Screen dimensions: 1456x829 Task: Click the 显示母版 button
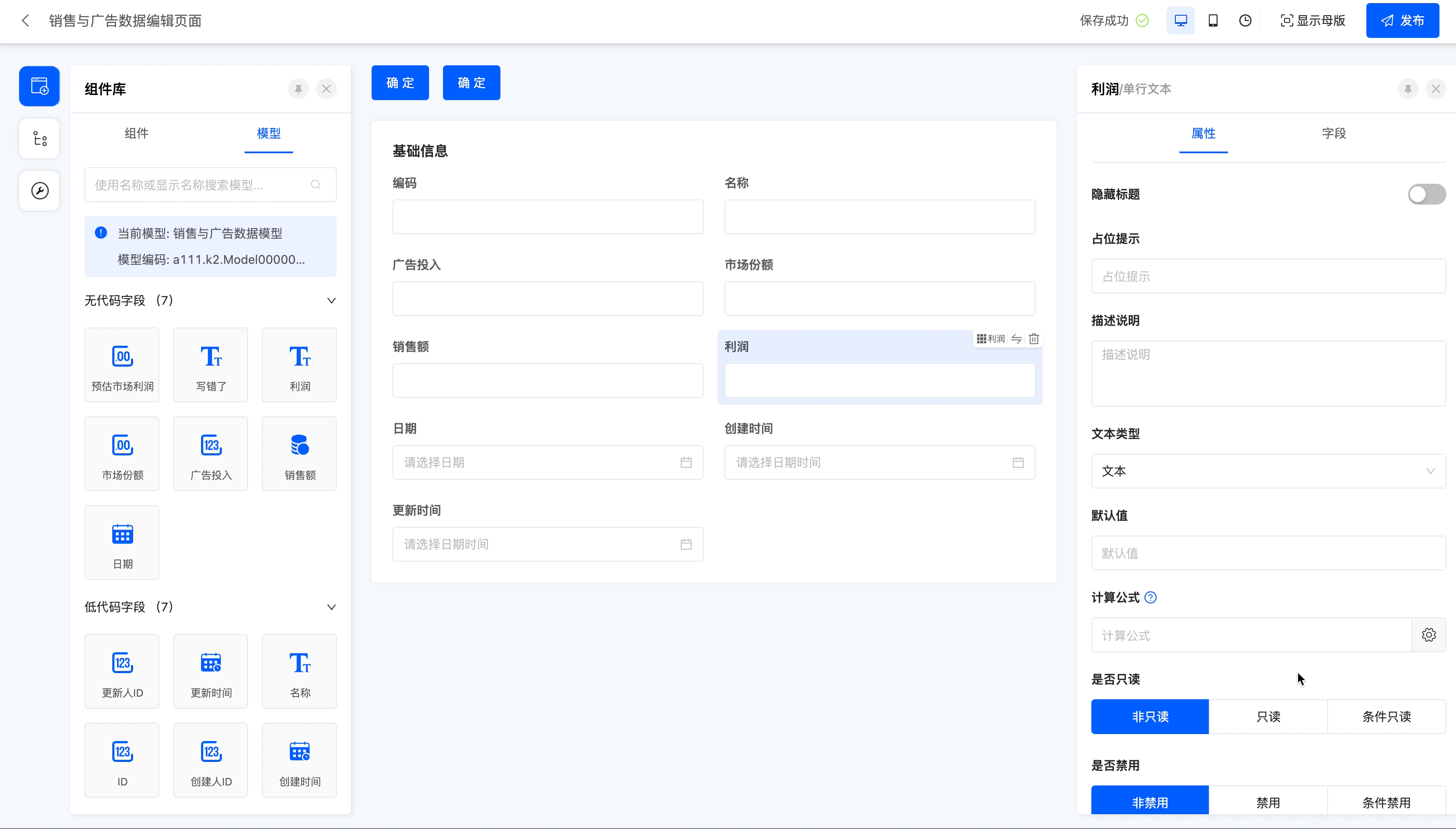[x=1312, y=20]
